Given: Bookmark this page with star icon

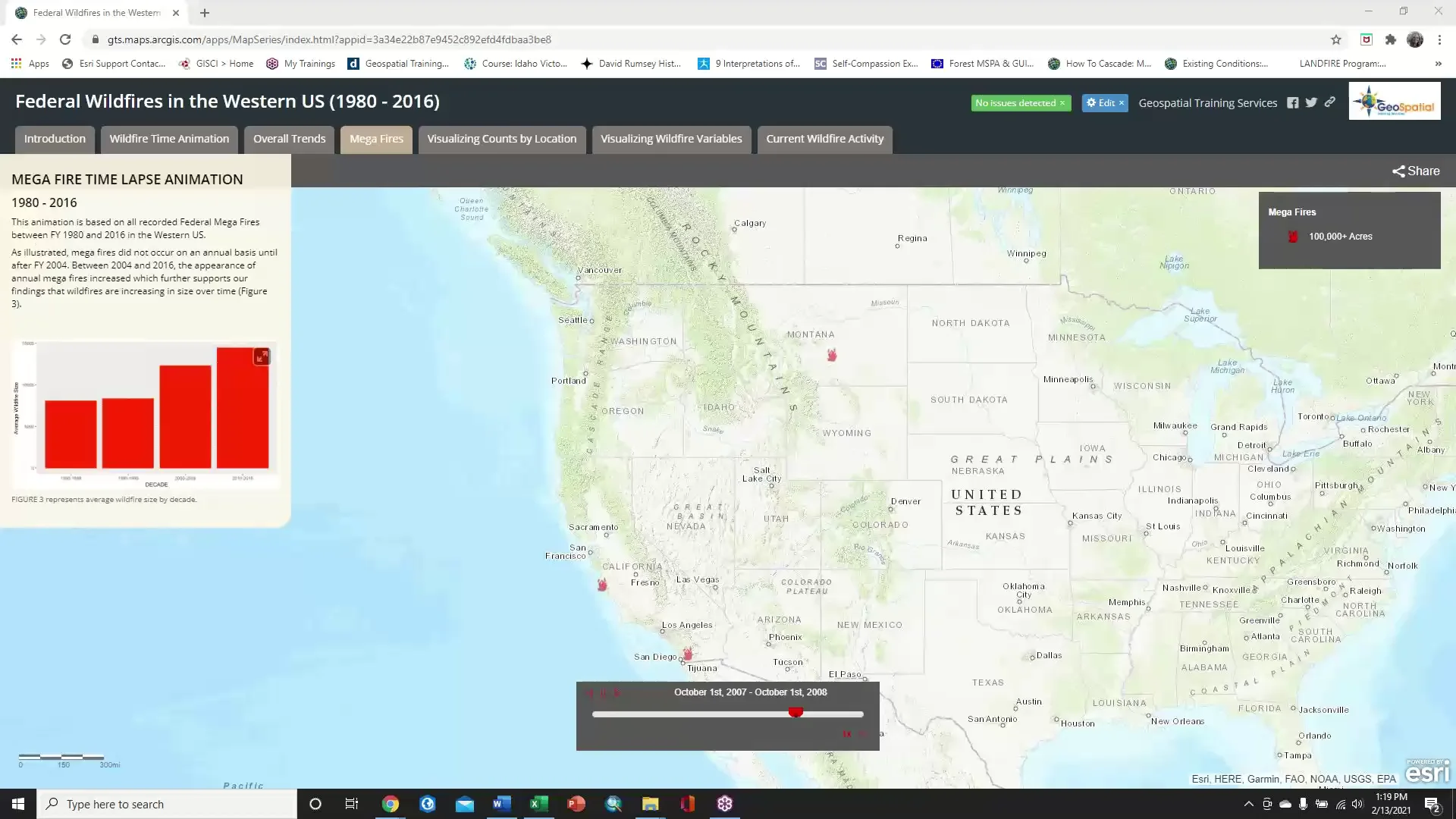Looking at the screenshot, I should tap(1336, 39).
